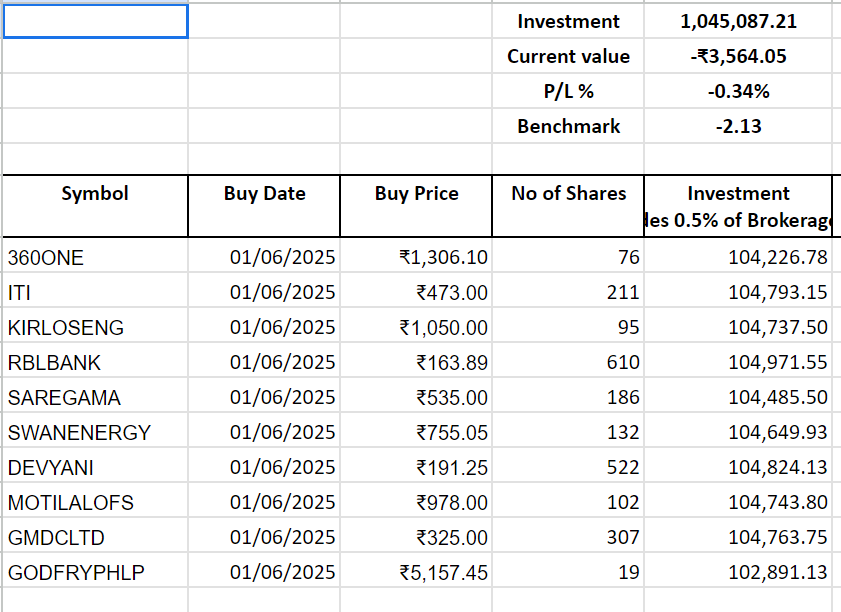Select the ITI symbol cell
Screen dimensions: 841x612
95,292
